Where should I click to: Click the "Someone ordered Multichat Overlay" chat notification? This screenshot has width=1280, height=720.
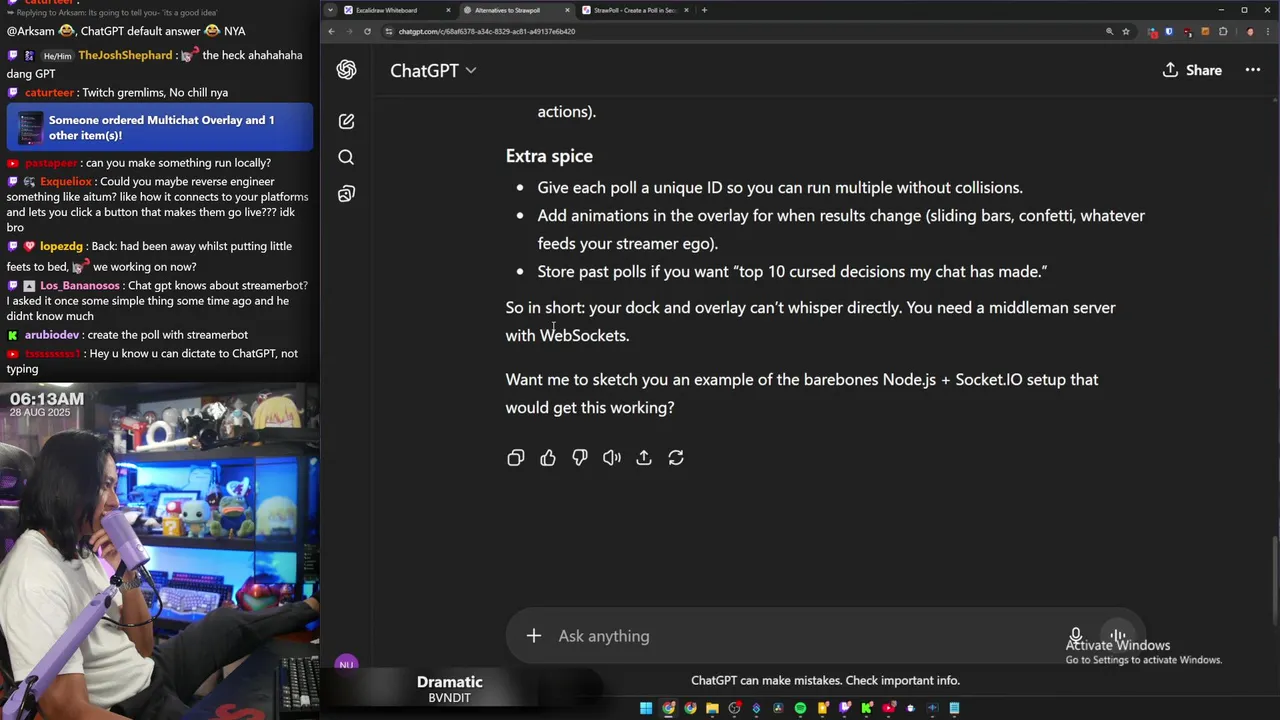coord(160,127)
